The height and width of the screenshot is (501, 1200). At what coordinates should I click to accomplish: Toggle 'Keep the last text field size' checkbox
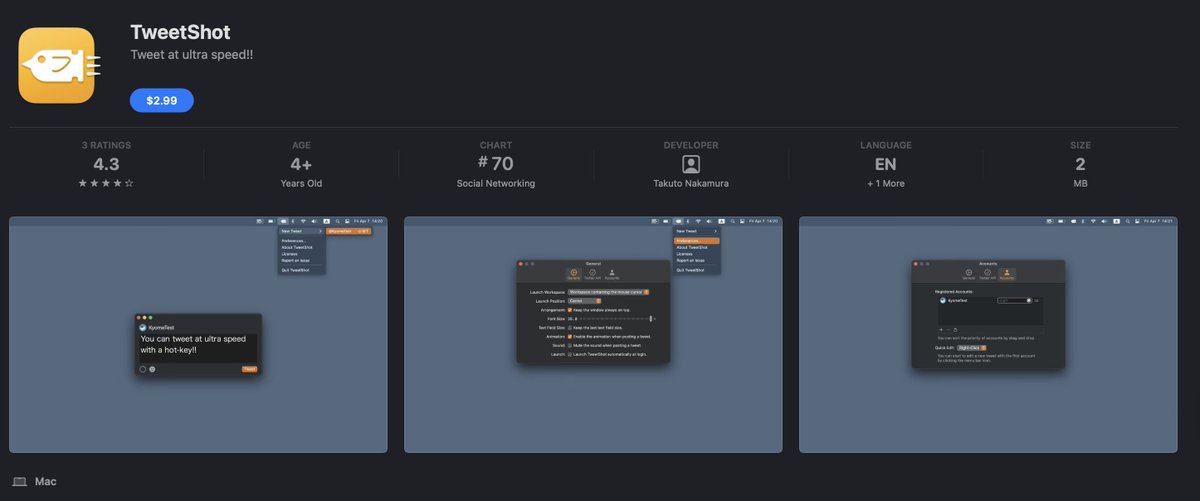(570, 327)
